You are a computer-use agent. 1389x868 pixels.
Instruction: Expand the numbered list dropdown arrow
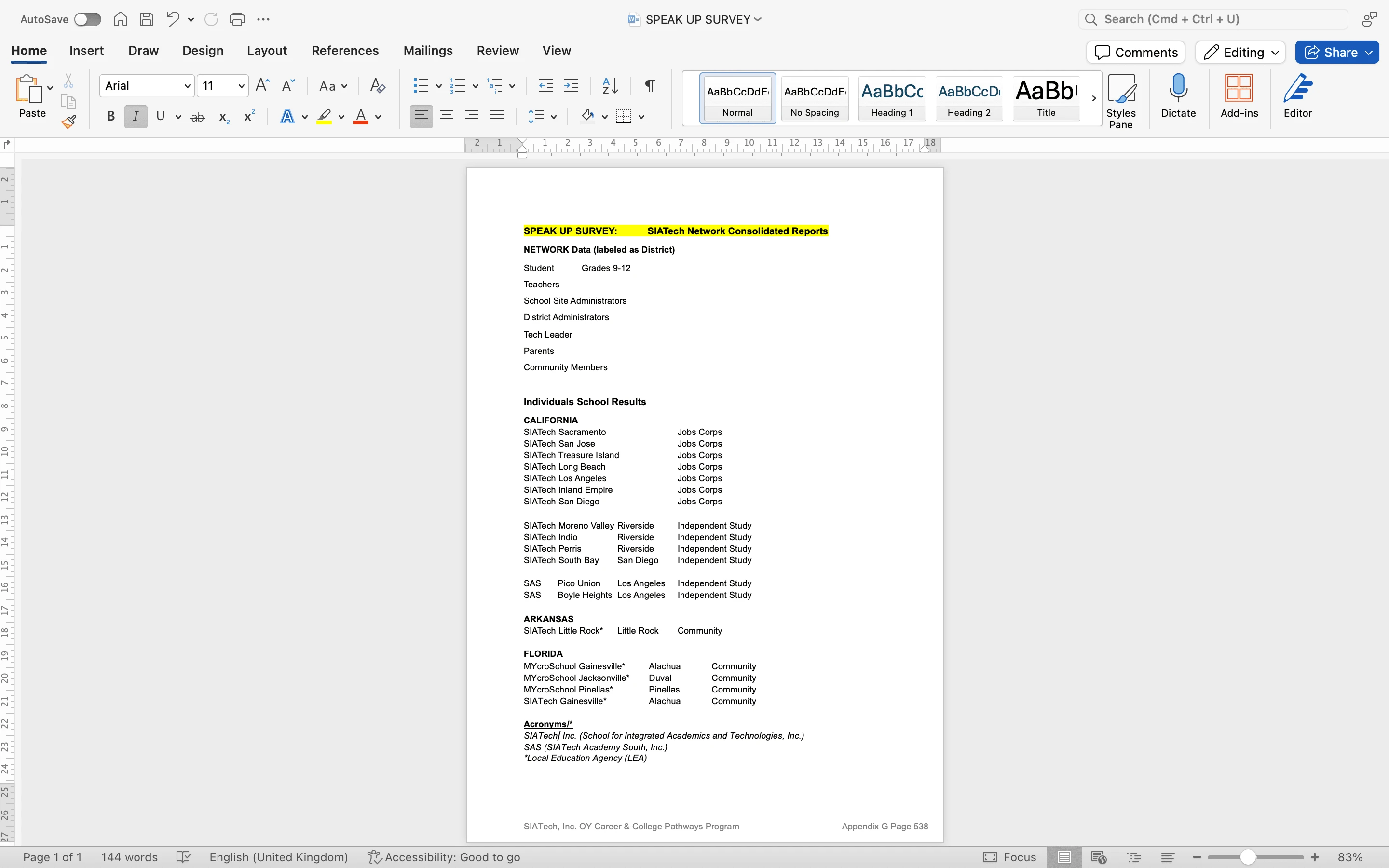point(475,86)
